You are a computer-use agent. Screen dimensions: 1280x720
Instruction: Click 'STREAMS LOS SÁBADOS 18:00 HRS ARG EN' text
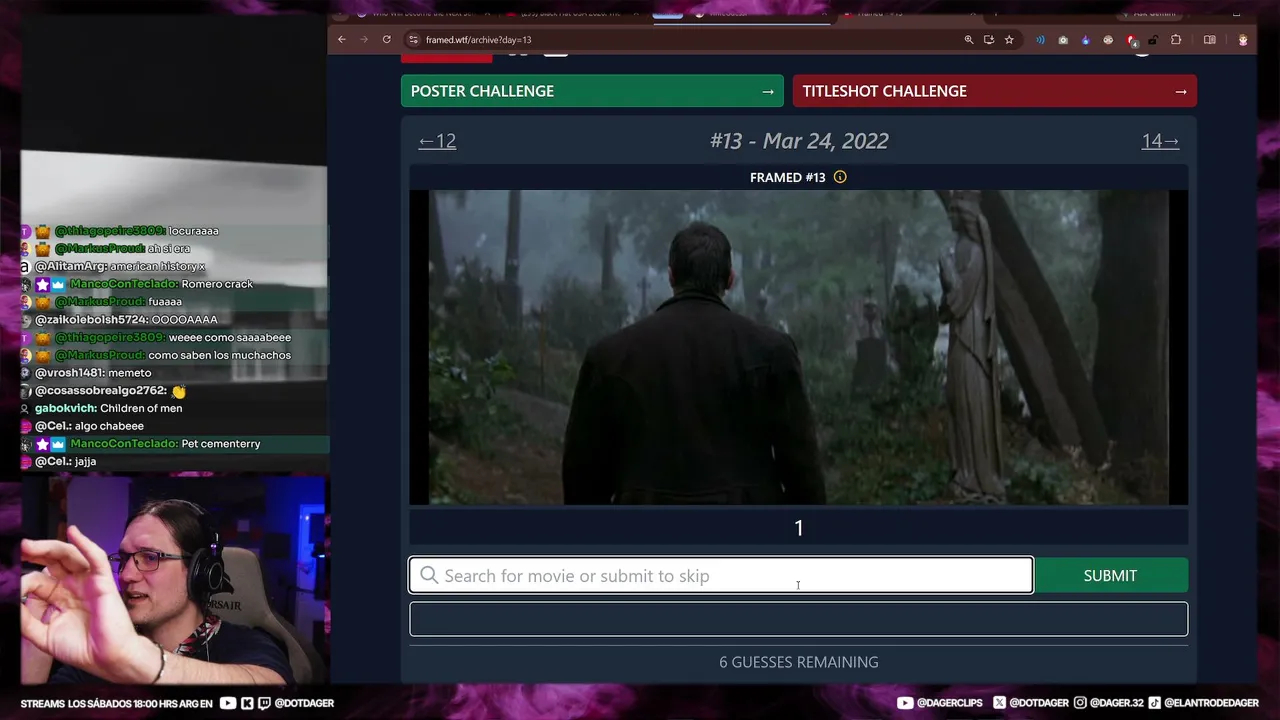point(116,703)
